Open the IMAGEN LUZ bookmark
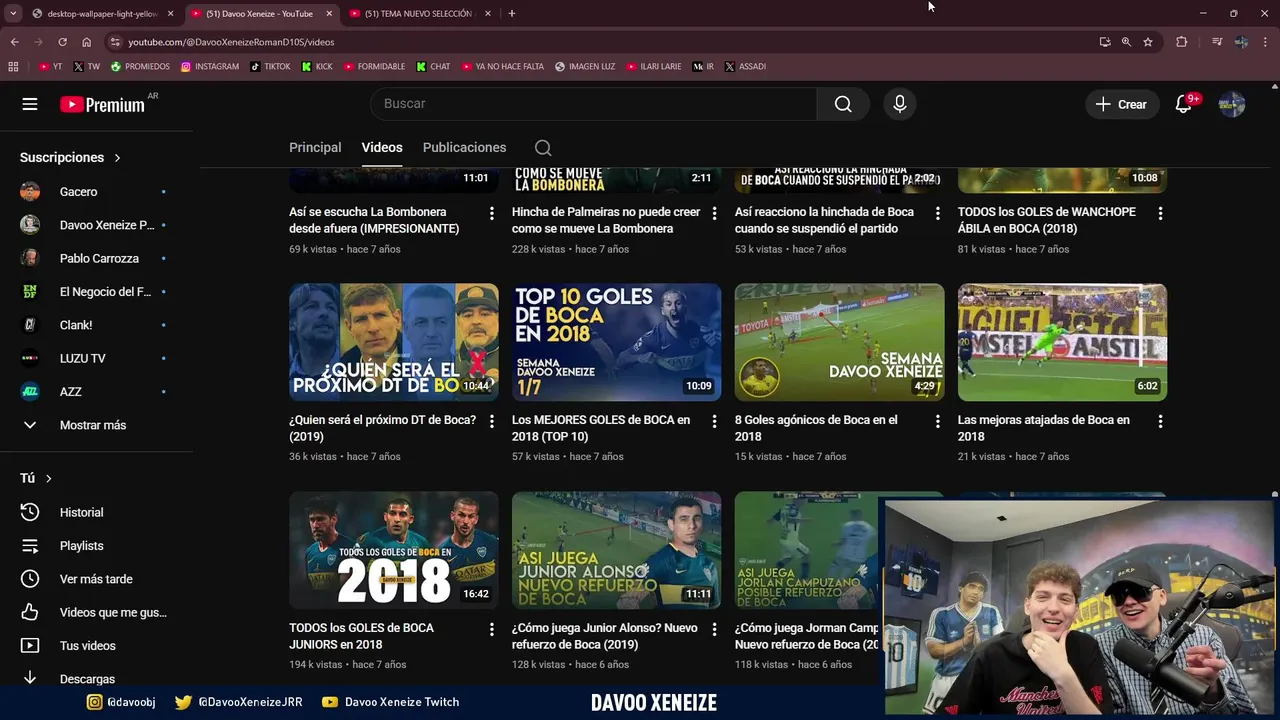This screenshot has height=720, width=1280. [x=586, y=66]
